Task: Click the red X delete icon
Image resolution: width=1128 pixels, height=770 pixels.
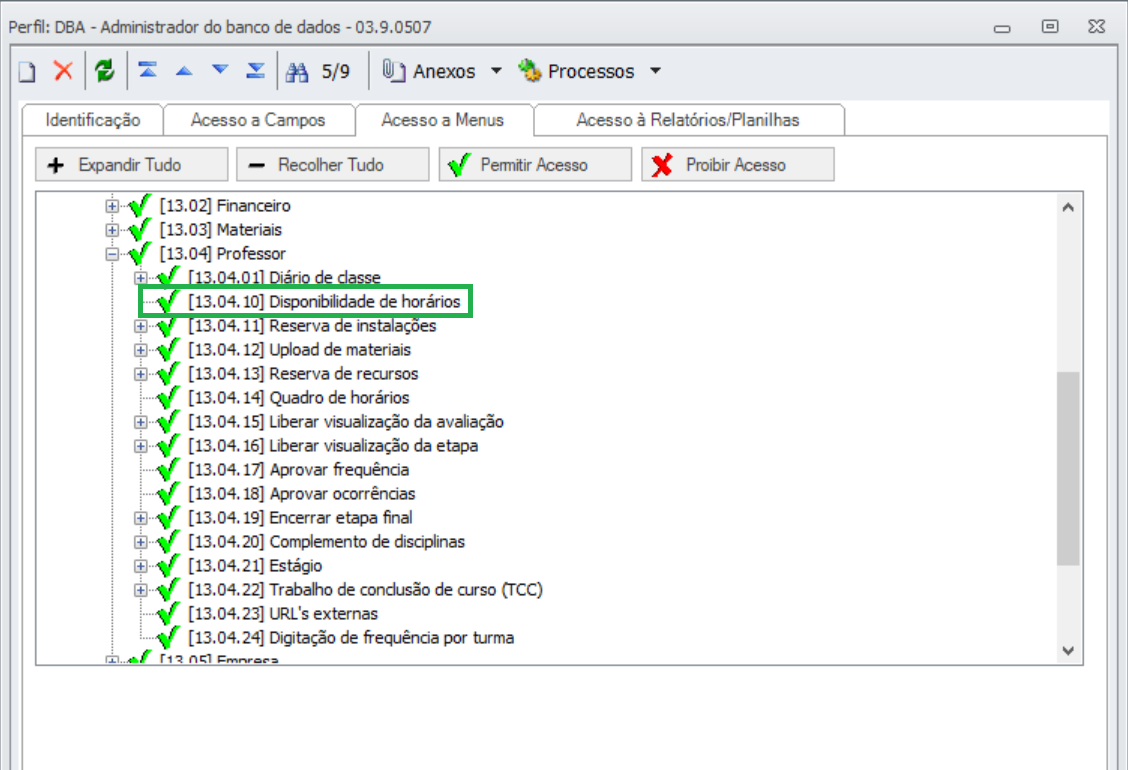Action: [x=63, y=71]
